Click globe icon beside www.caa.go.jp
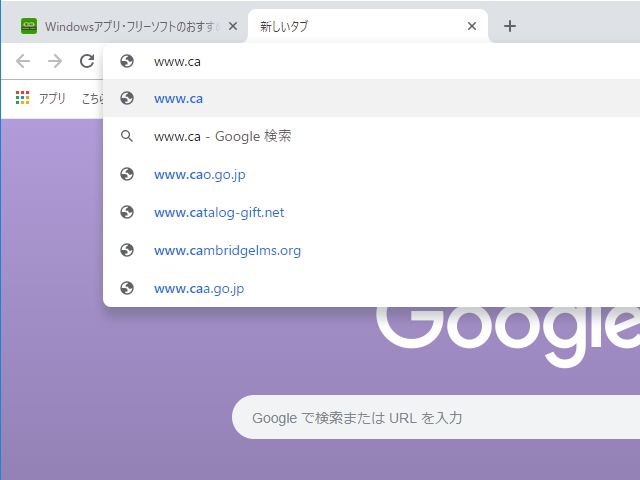Viewport: 640px width, 480px height. (127, 288)
